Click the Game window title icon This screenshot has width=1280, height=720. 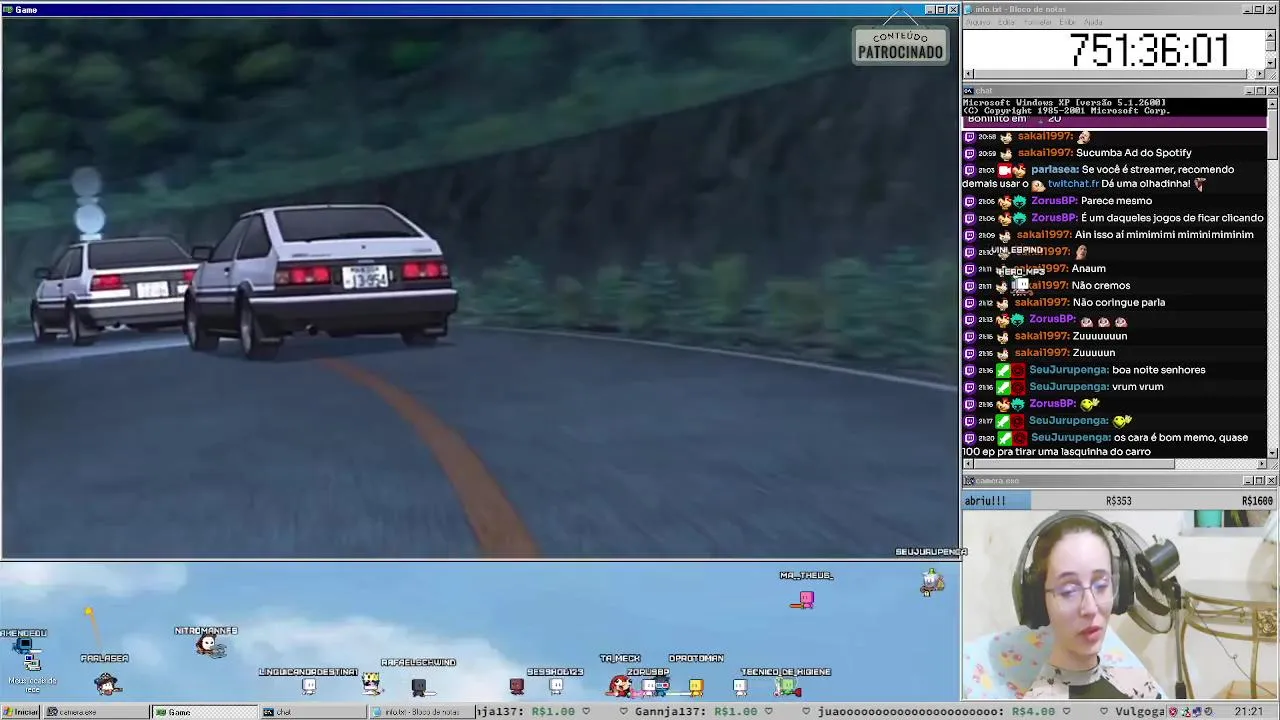point(7,9)
